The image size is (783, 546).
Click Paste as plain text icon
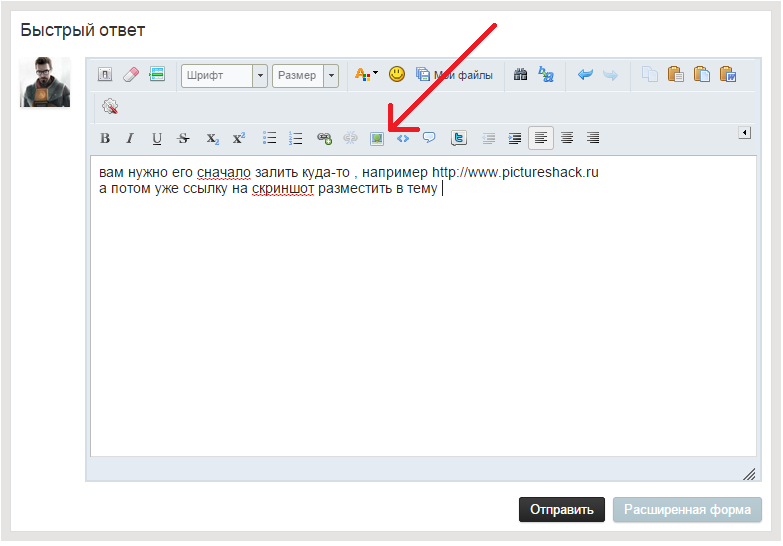click(702, 74)
